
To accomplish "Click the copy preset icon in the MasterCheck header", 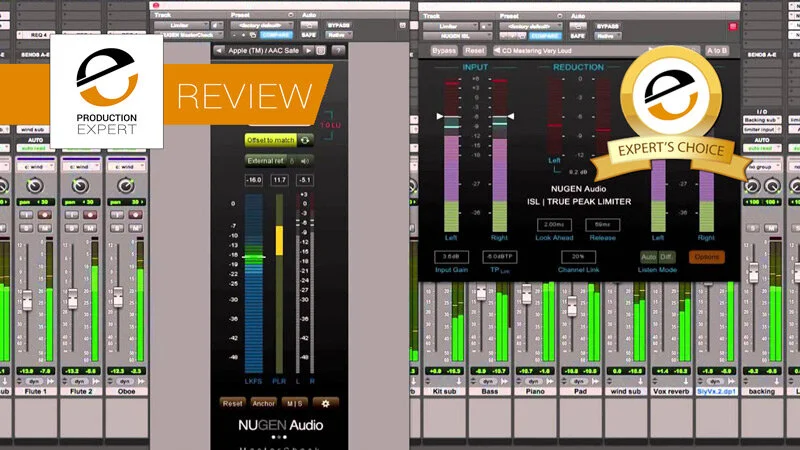I will tap(253, 35).
